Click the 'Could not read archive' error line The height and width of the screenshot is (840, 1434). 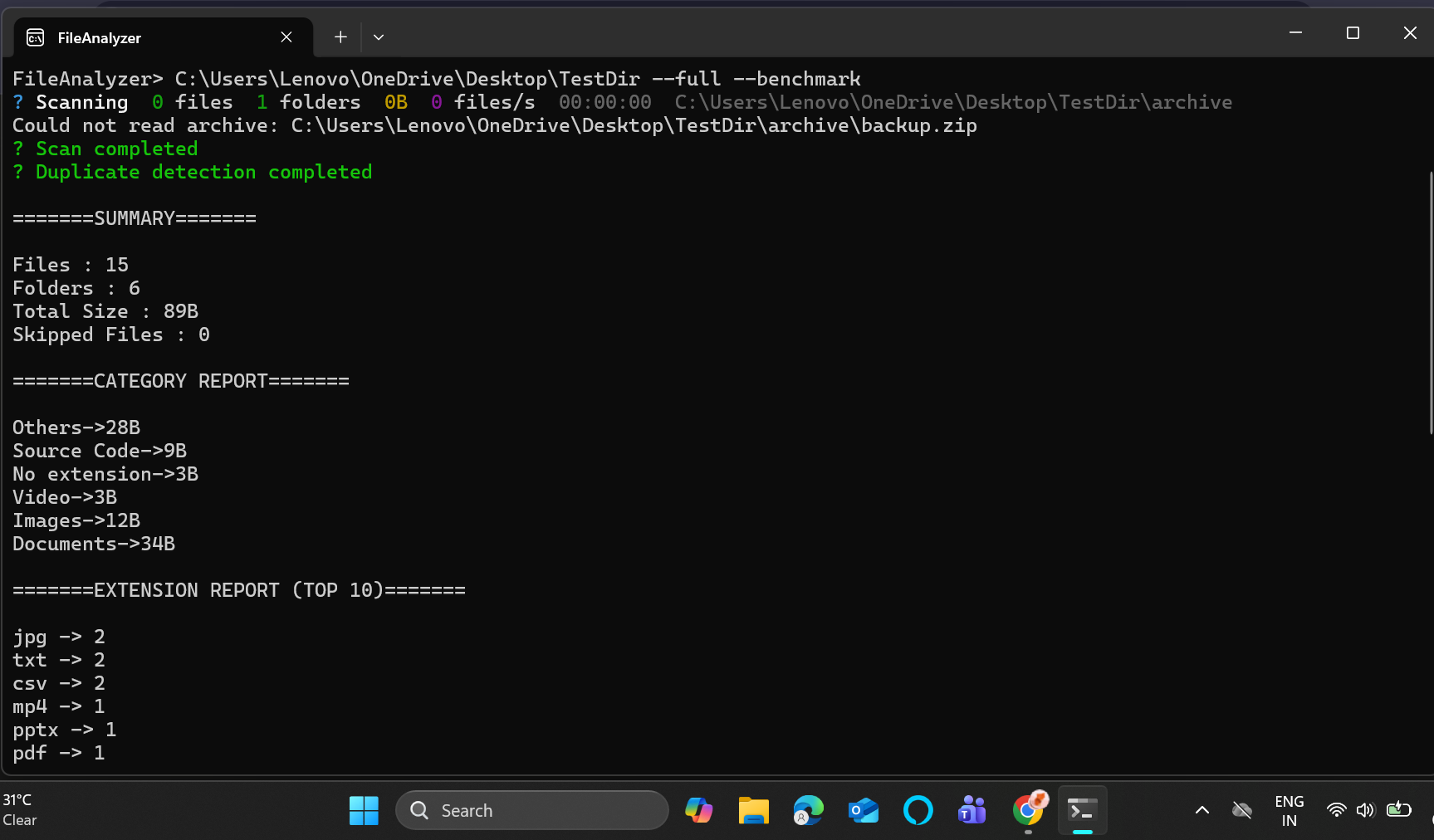[x=495, y=125]
